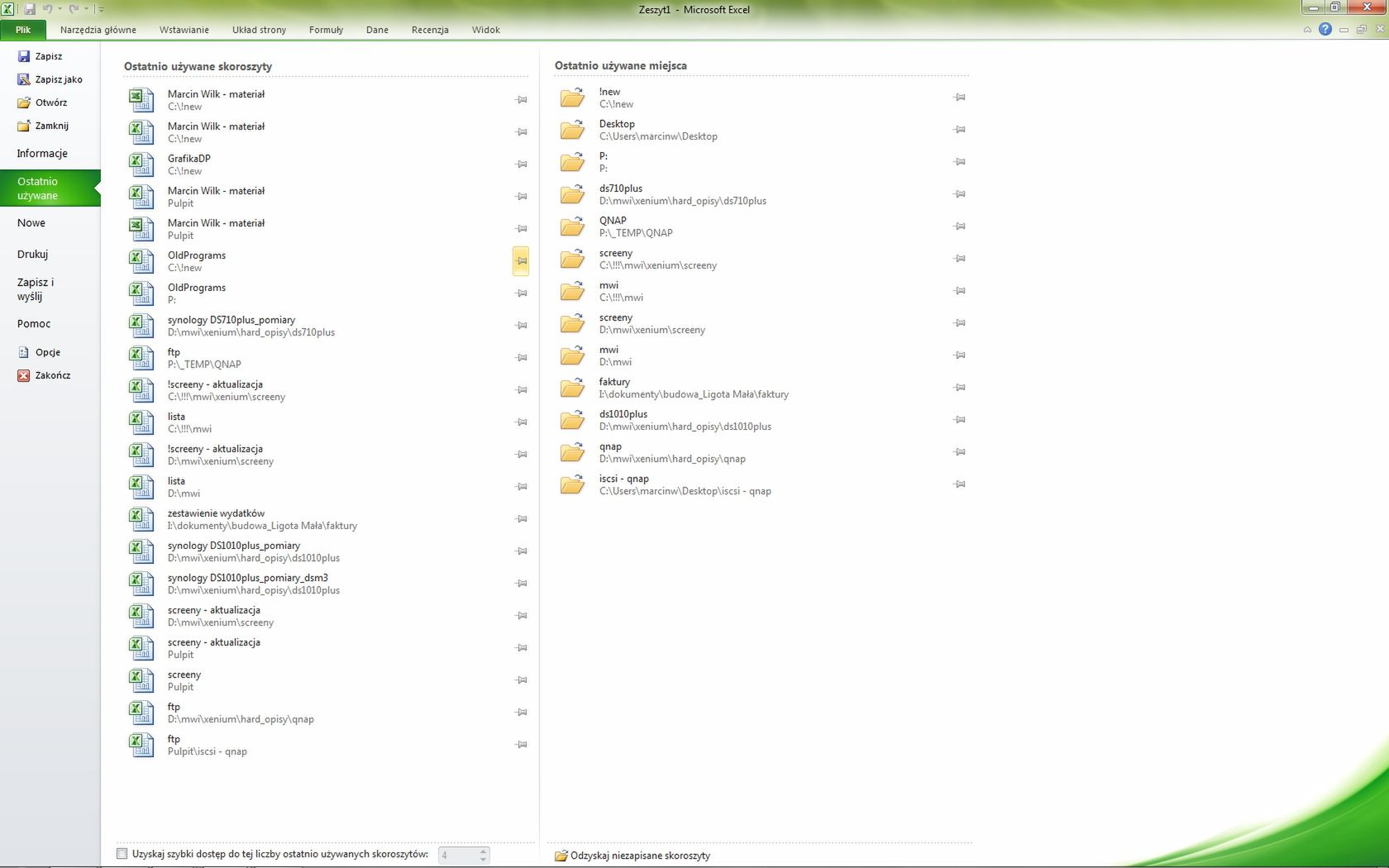Pin GrafikaDP workbook to the list
Image resolution: width=1389 pixels, height=868 pixels.
pyautogui.click(x=521, y=165)
